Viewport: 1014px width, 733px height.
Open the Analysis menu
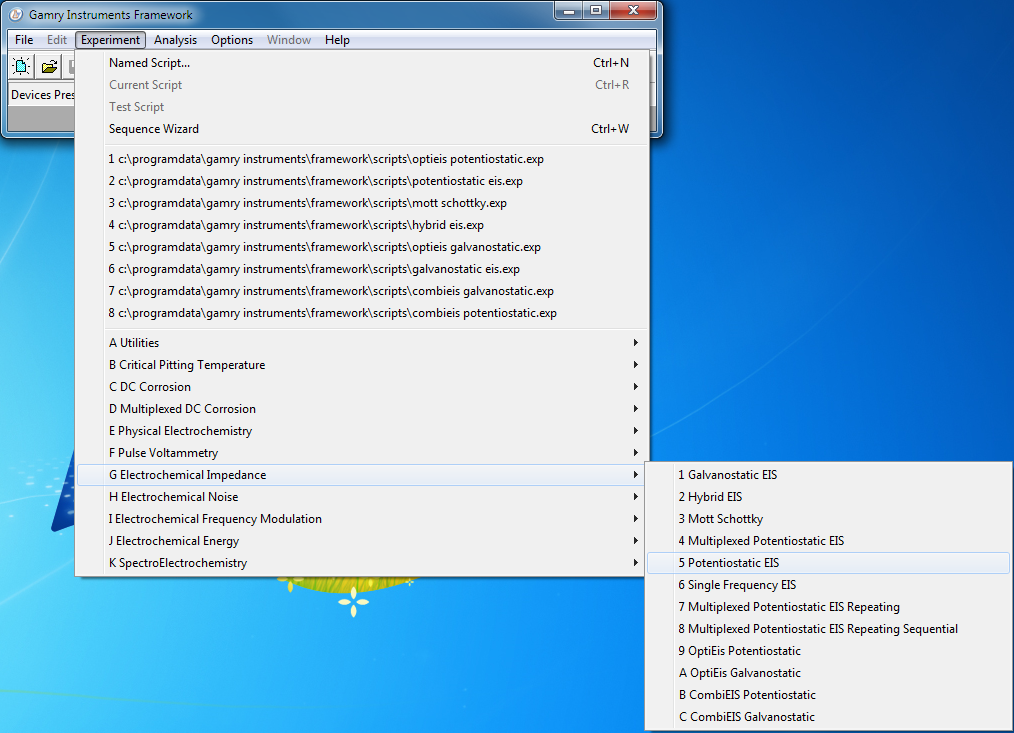[175, 39]
